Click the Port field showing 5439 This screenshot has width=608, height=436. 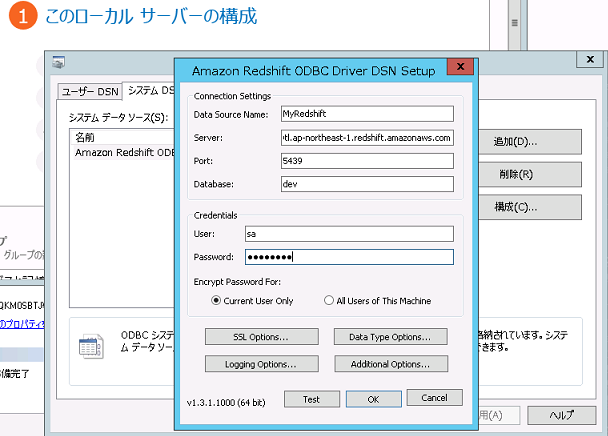click(367, 161)
